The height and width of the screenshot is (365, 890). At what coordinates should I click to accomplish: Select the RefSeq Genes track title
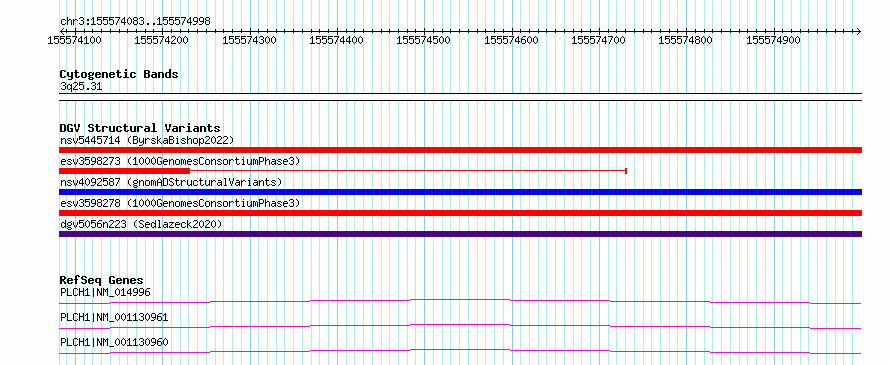coord(102,280)
